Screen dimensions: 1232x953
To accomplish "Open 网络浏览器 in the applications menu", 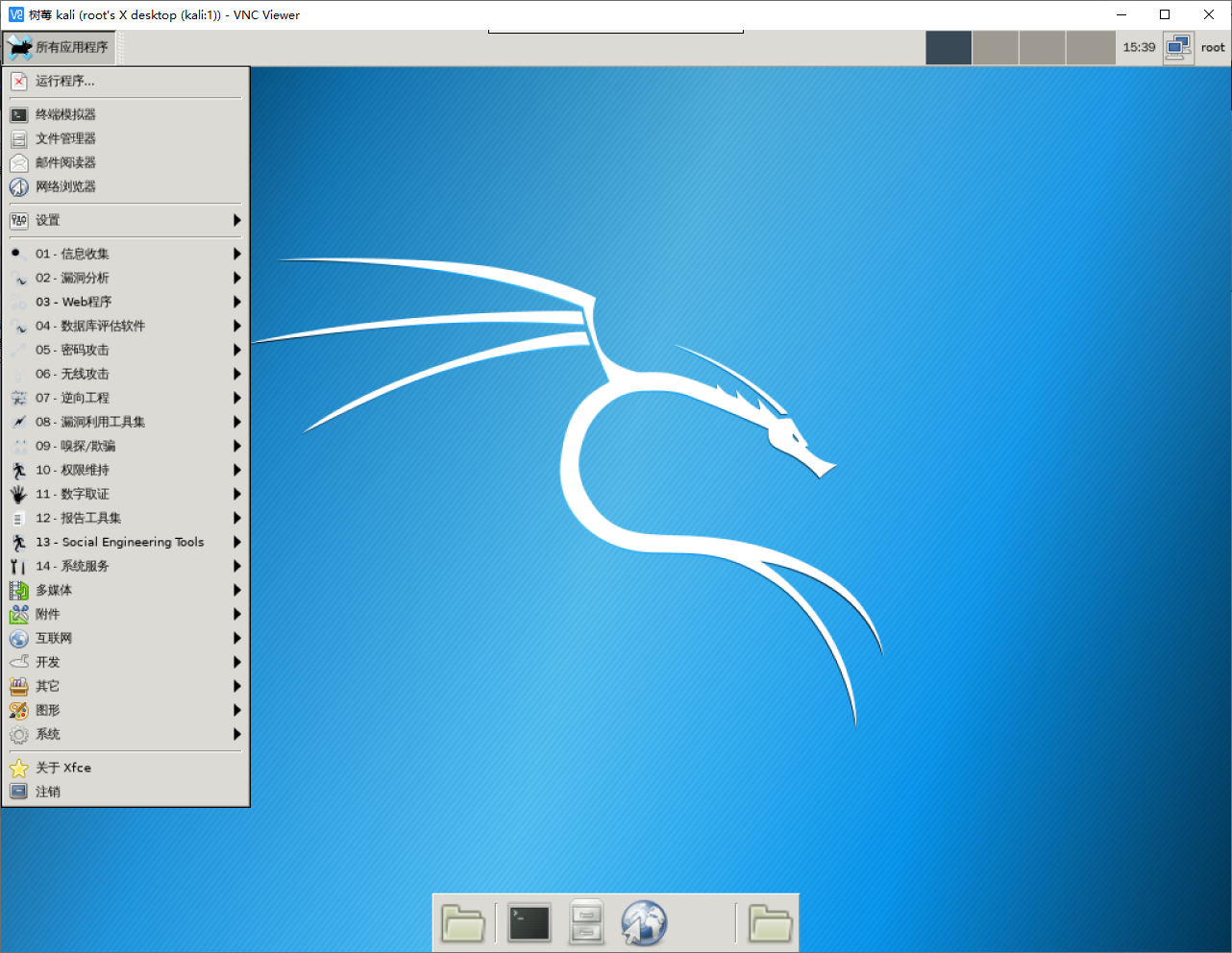I will 65,187.
